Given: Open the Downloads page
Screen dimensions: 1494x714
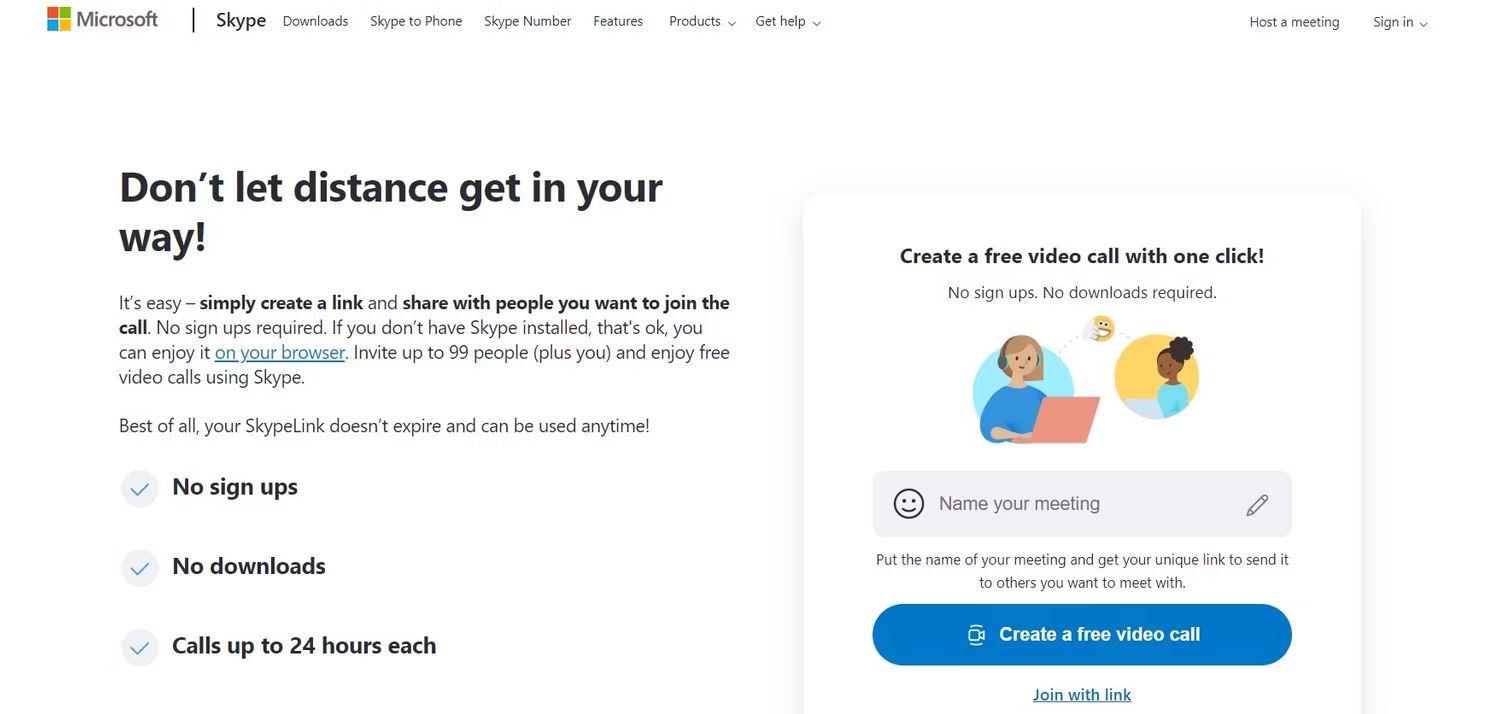Looking at the screenshot, I should point(315,21).
